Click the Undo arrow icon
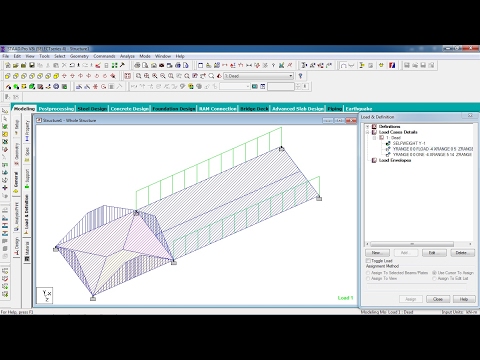The image size is (480, 360). pyautogui.click(x=72, y=65)
